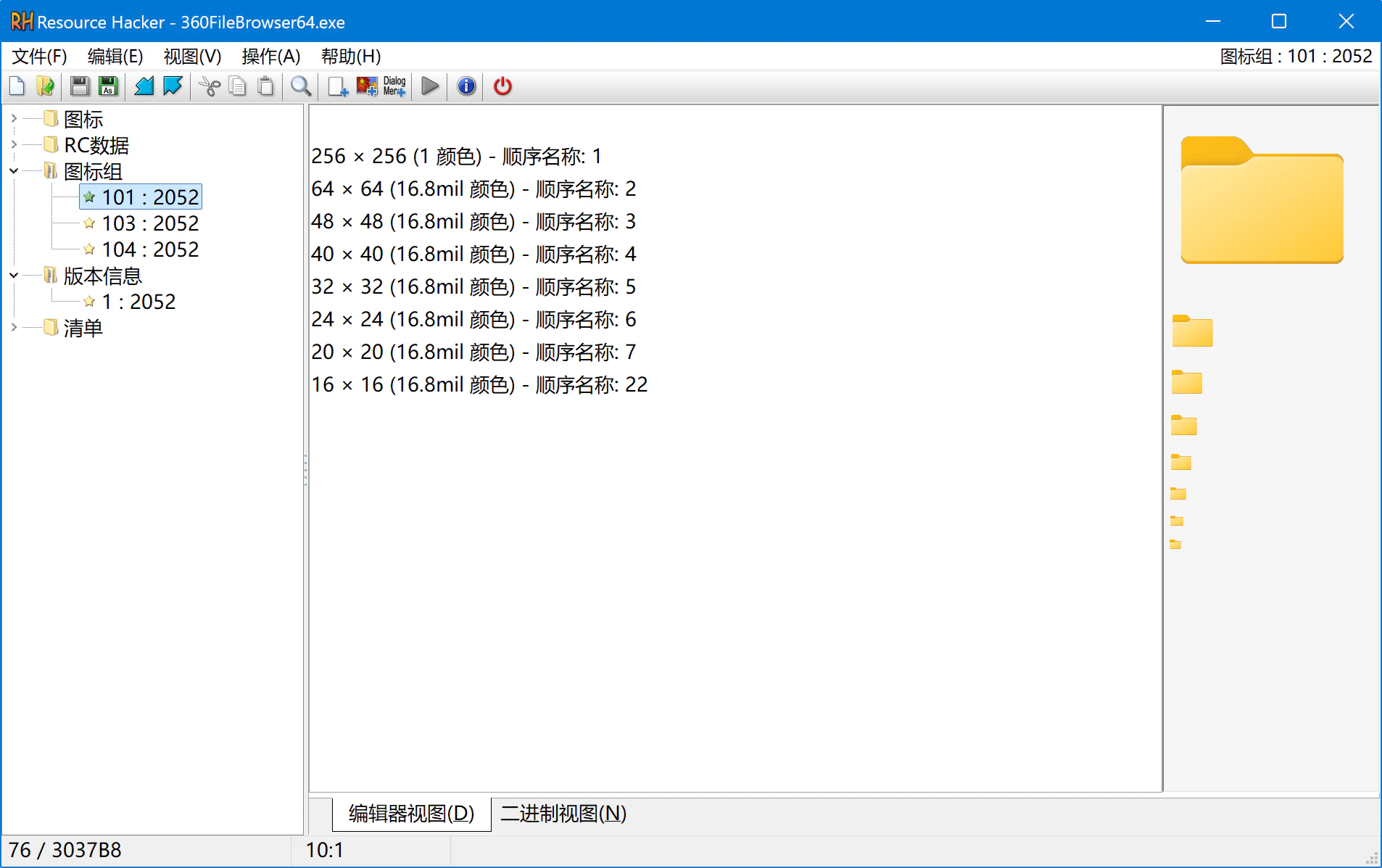
Task: Click the Paste clipboard icon
Action: [266, 86]
